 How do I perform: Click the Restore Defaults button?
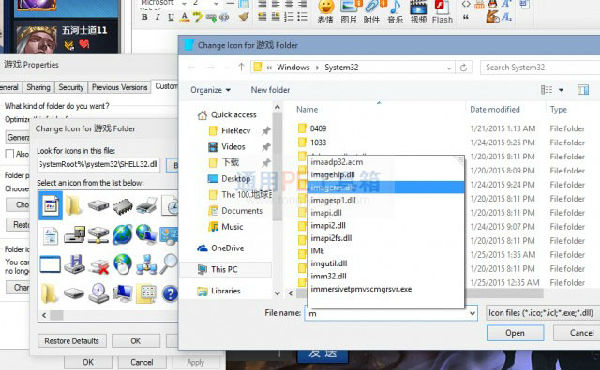pos(72,341)
